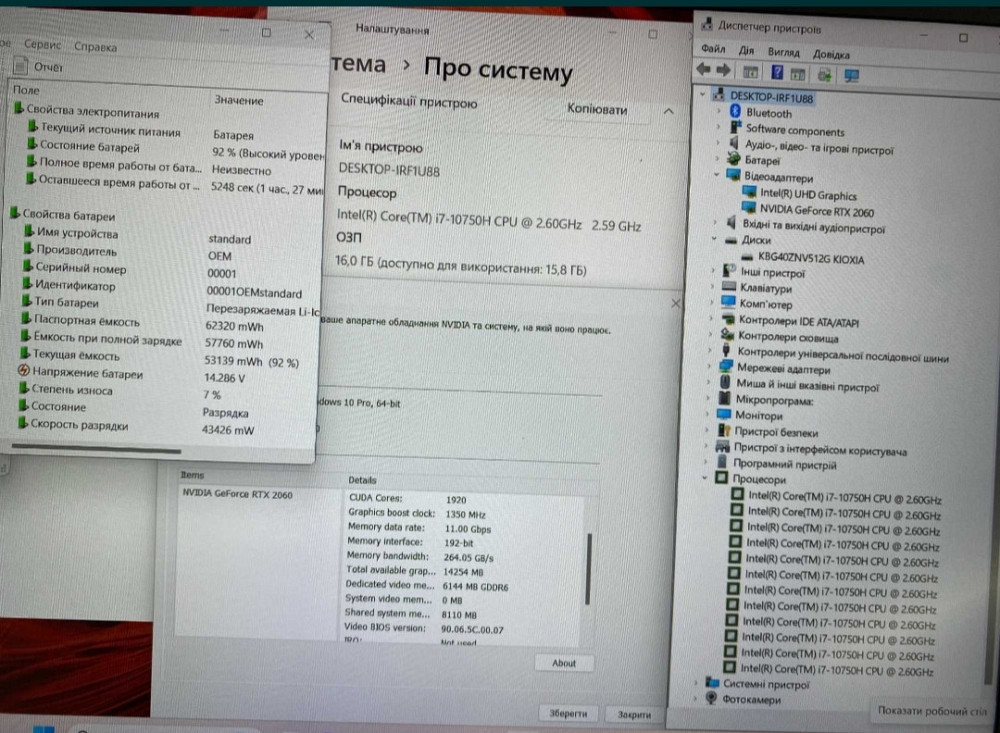
Task: Click the Копіювати button
Action: coord(597,109)
